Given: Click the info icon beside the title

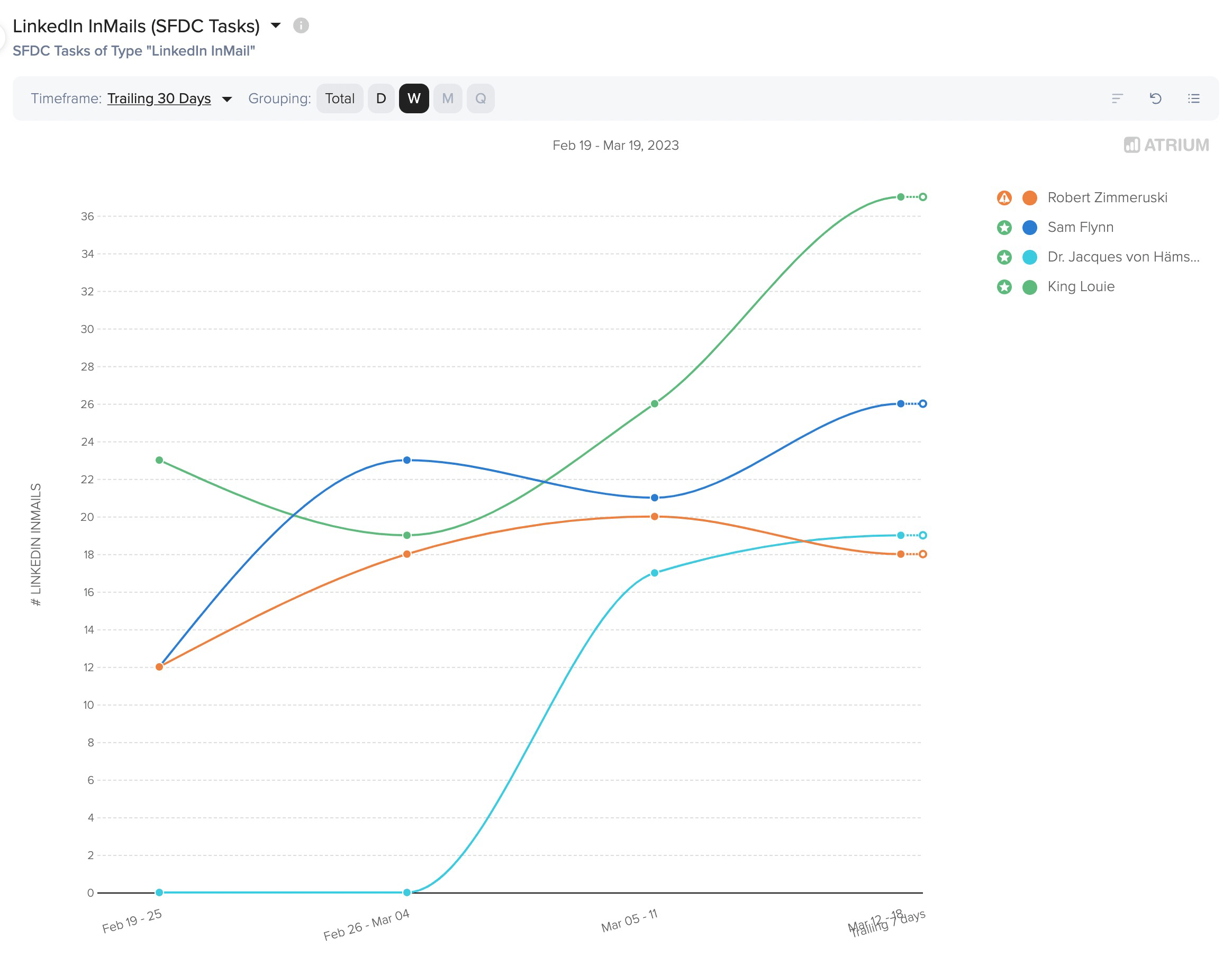Looking at the screenshot, I should (x=301, y=25).
